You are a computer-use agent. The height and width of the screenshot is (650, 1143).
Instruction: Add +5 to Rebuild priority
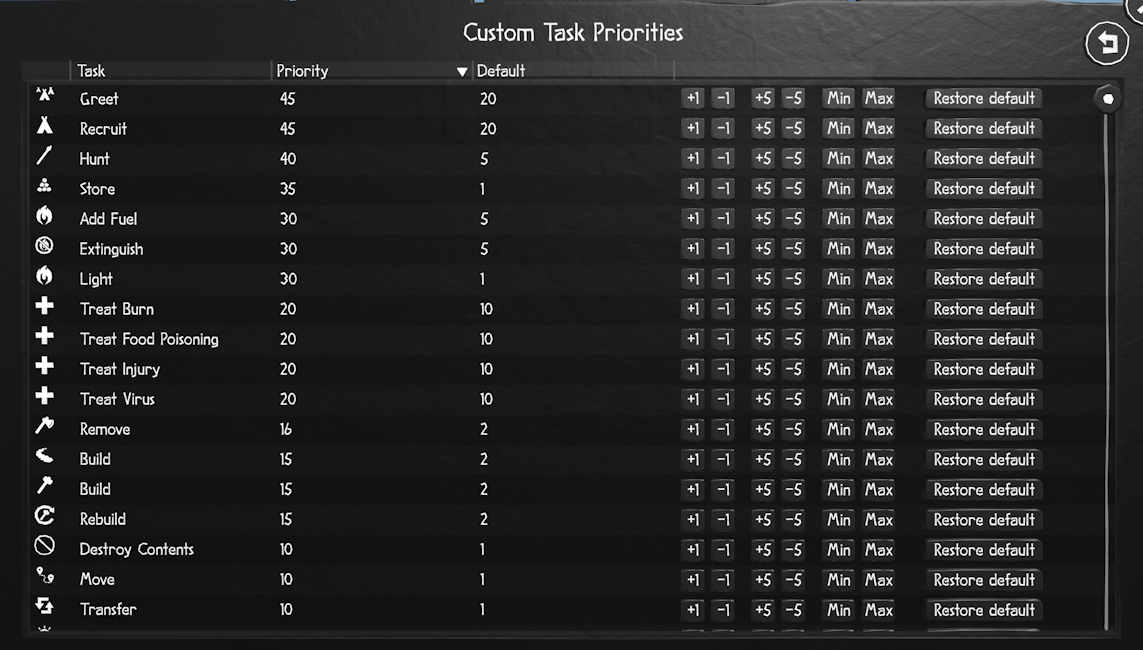(x=762, y=519)
